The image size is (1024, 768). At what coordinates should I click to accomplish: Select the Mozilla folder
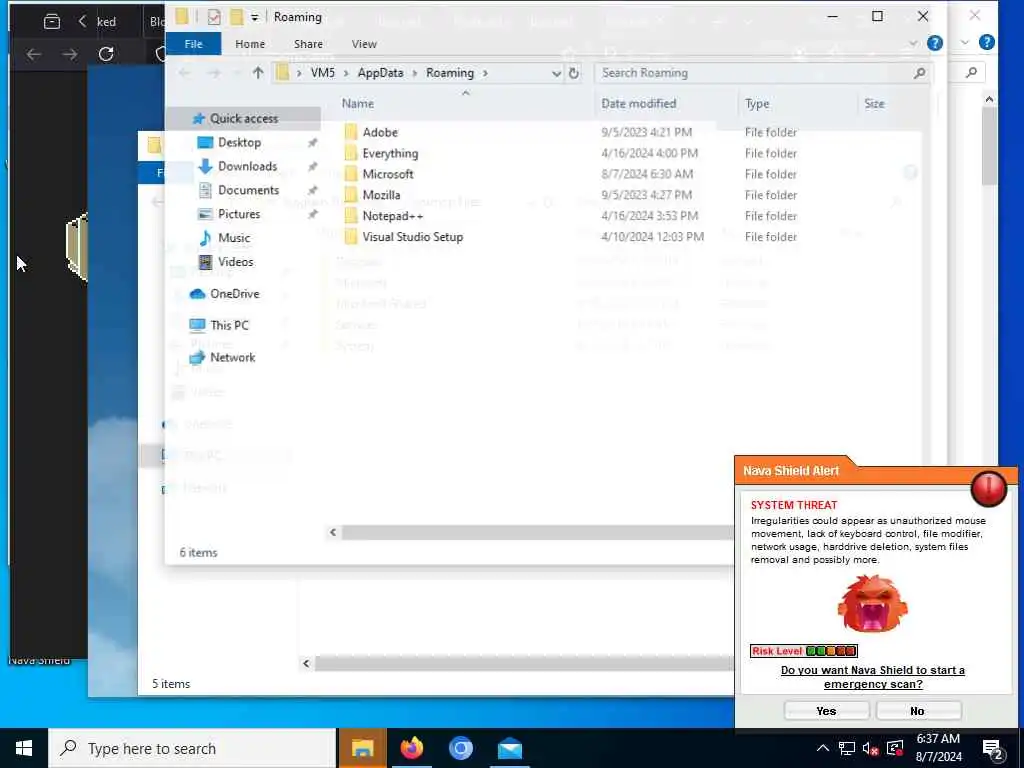[381, 195]
